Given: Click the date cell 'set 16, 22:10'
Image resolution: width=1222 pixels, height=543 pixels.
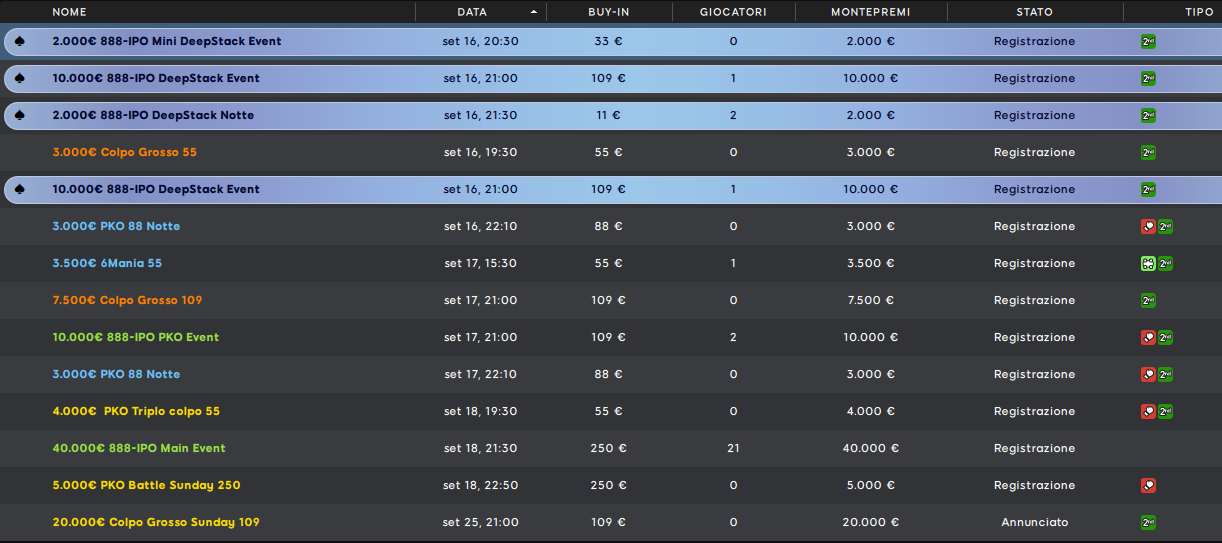Looking at the screenshot, I should [480, 227].
